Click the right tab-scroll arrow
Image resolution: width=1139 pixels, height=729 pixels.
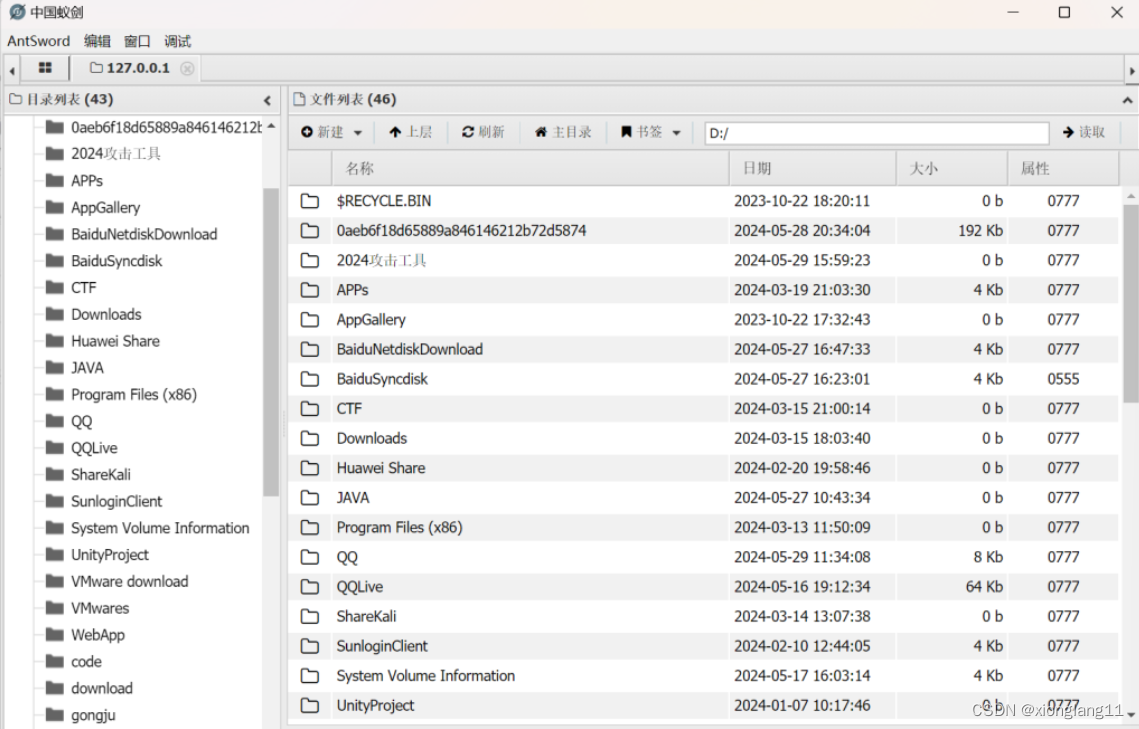(x=1131, y=70)
